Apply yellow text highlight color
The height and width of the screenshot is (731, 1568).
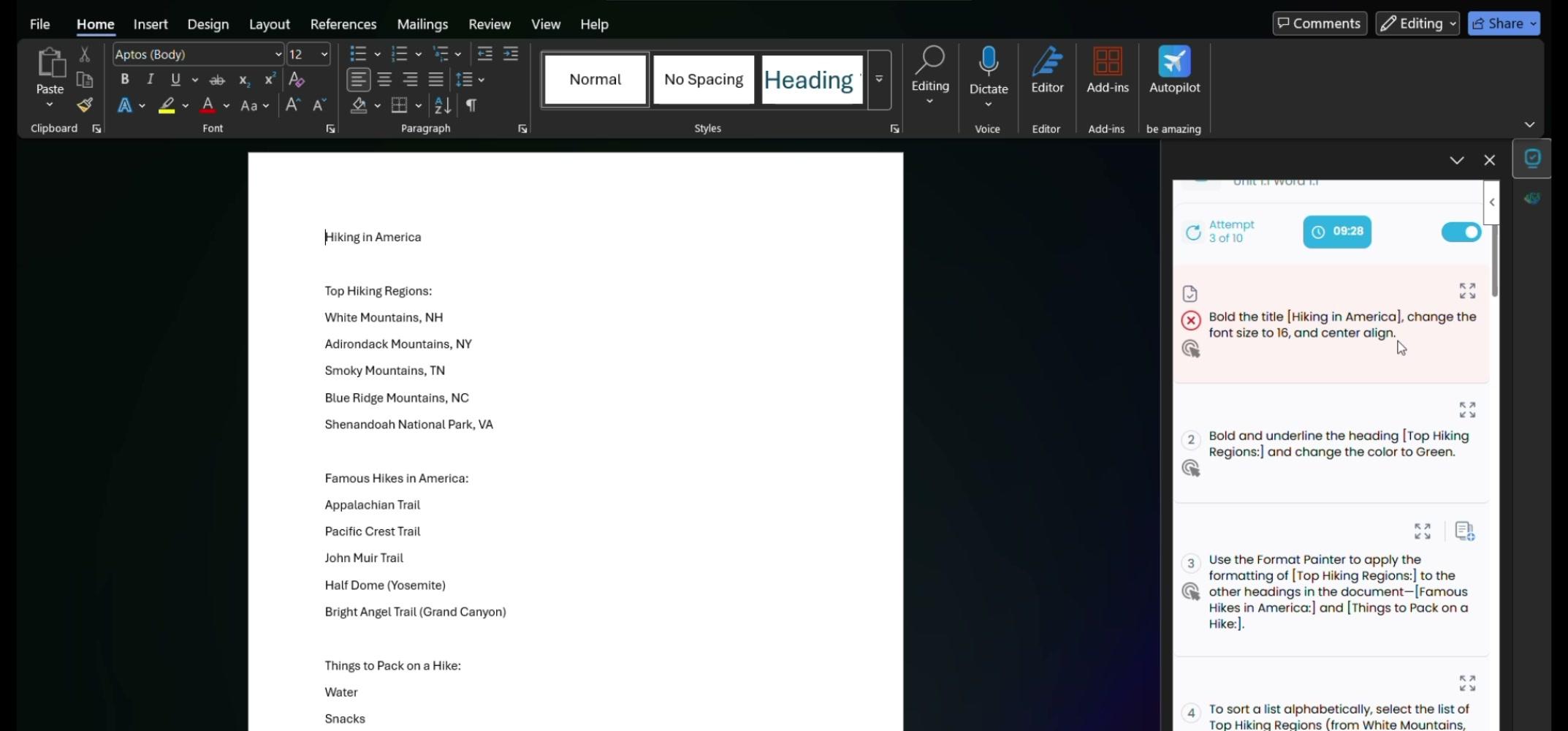167,105
